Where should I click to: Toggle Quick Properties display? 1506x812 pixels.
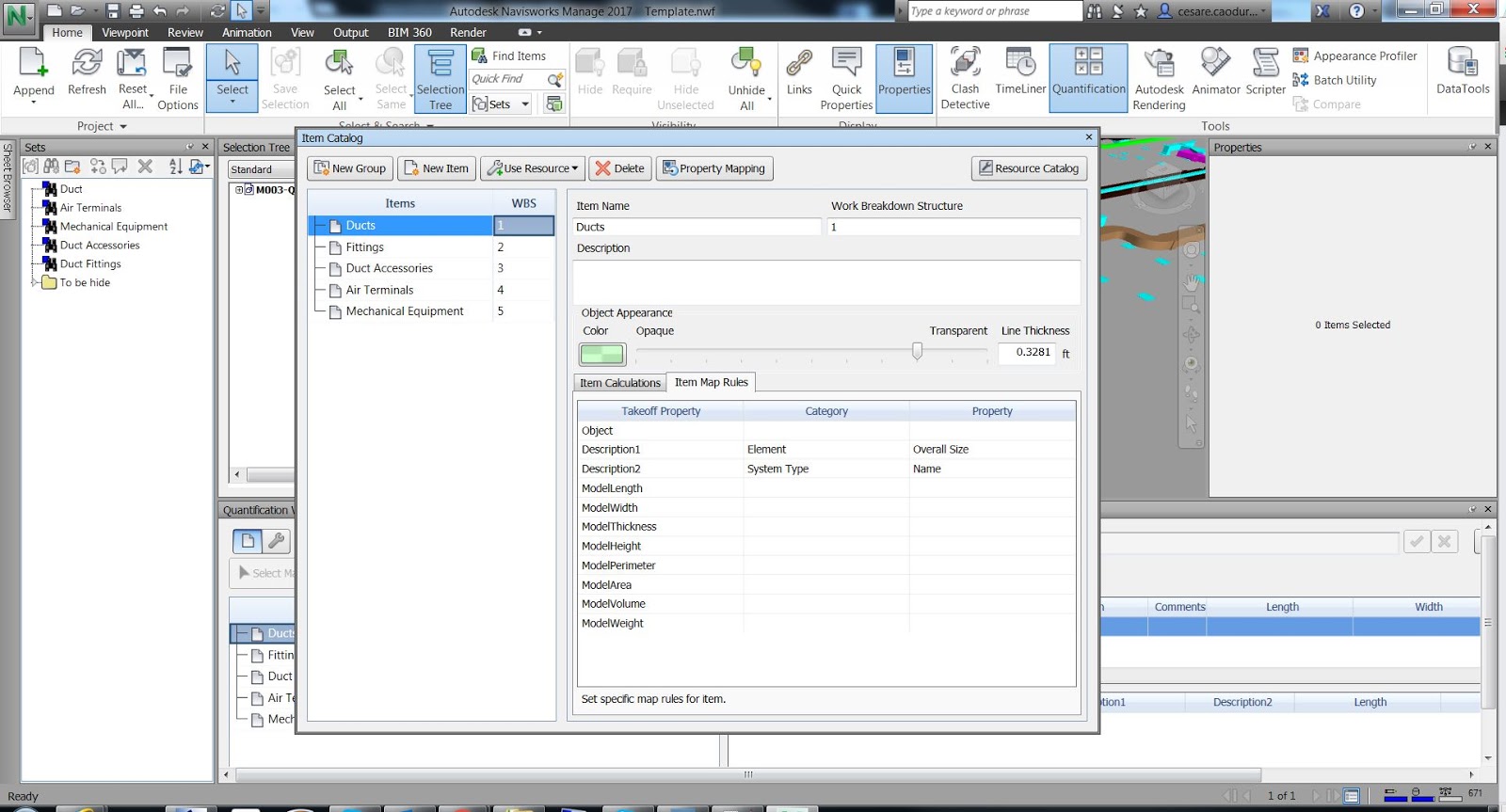846,79
